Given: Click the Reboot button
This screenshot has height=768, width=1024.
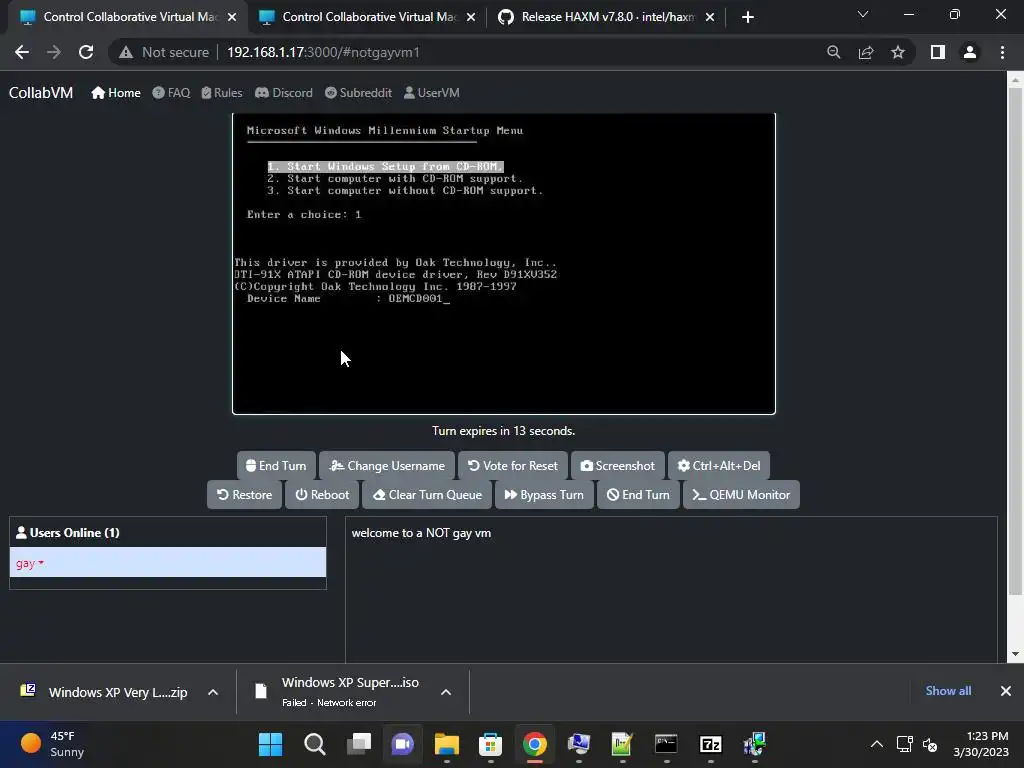Looking at the screenshot, I should 322,494.
